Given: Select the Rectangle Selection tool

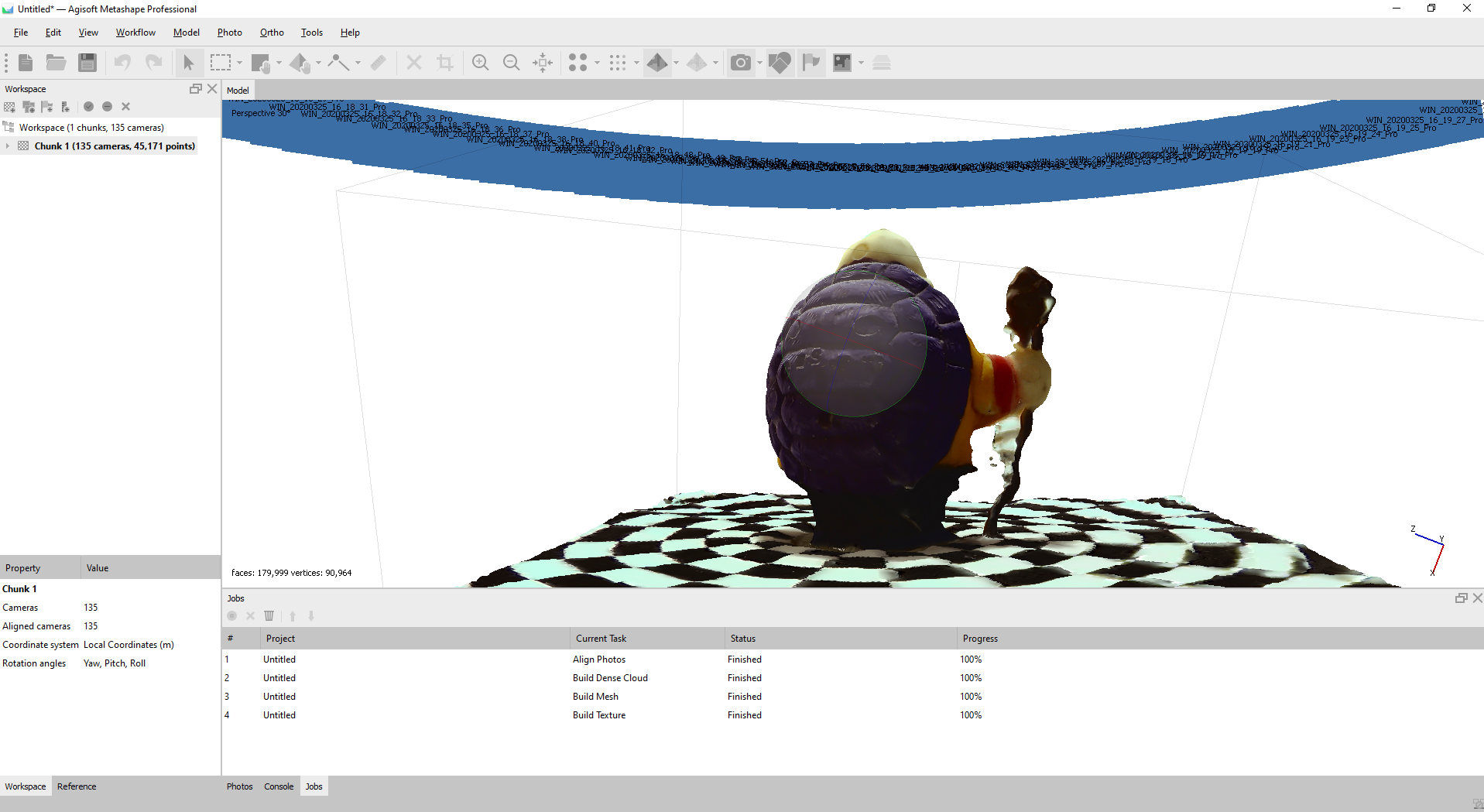Looking at the screenshot, I should point(221,63).
